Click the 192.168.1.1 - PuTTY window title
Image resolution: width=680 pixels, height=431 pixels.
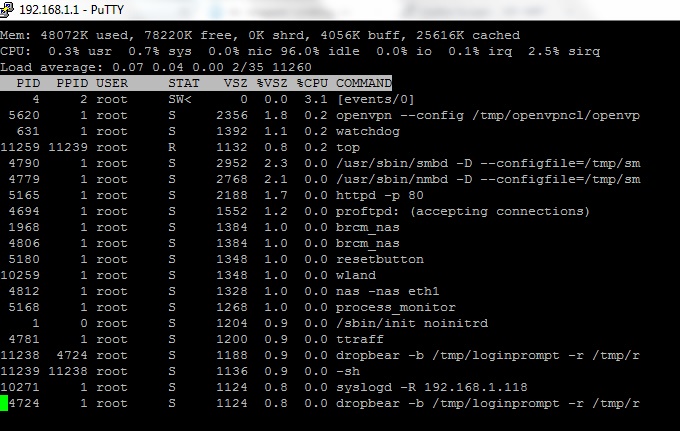click(x=72, y=10)
